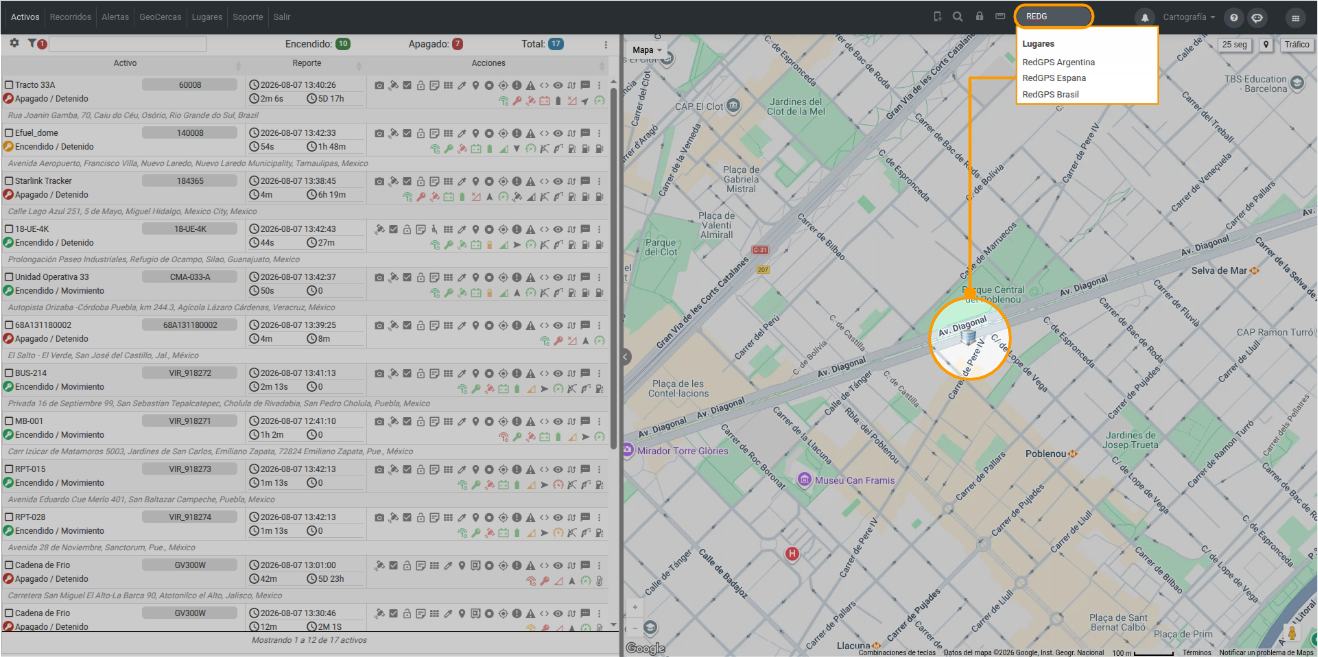1318x657 pixels.
Task: Sort by the Activo column
Action: [x=125, y=63]
